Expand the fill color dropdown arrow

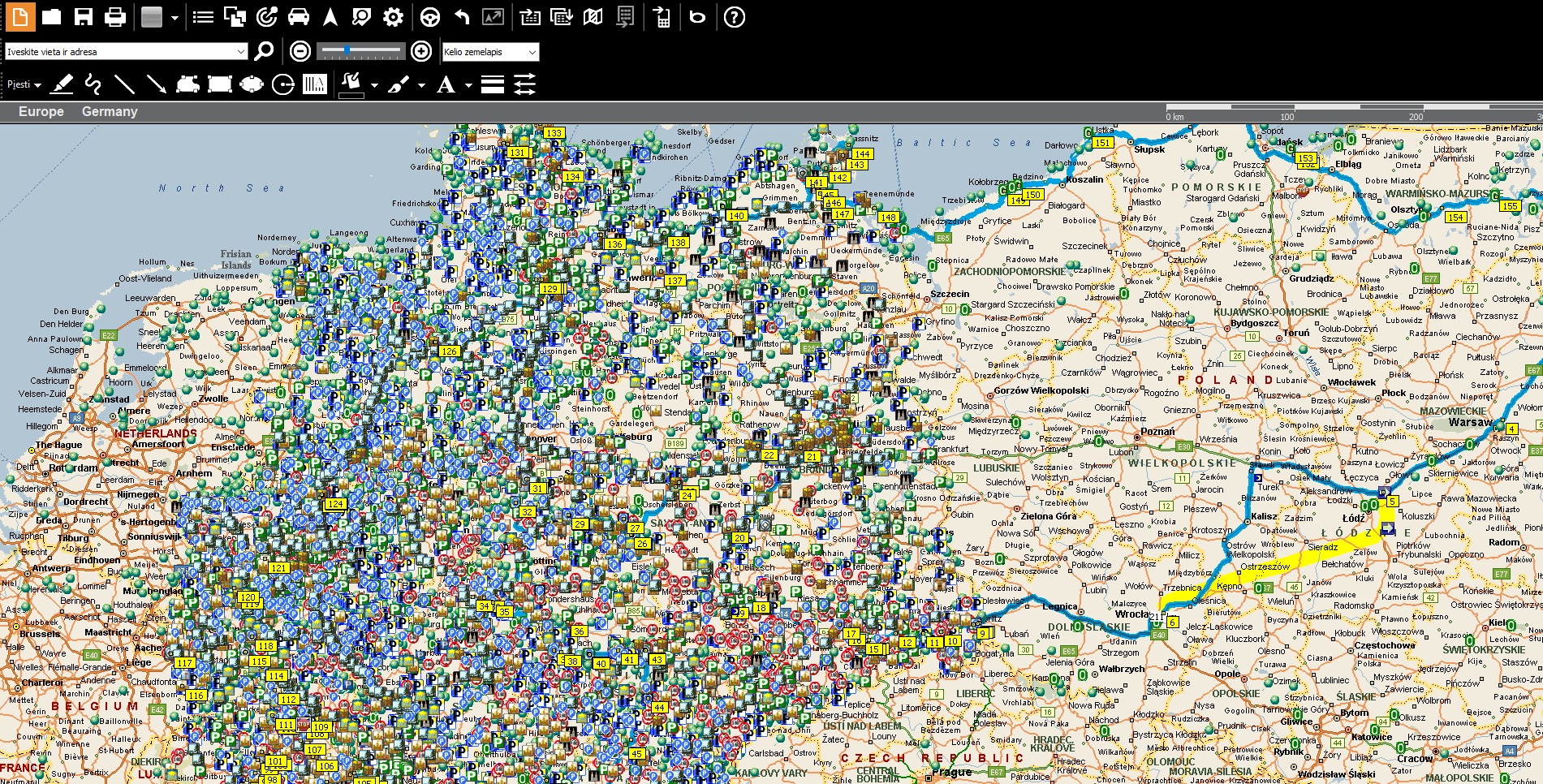pos(374,85)
